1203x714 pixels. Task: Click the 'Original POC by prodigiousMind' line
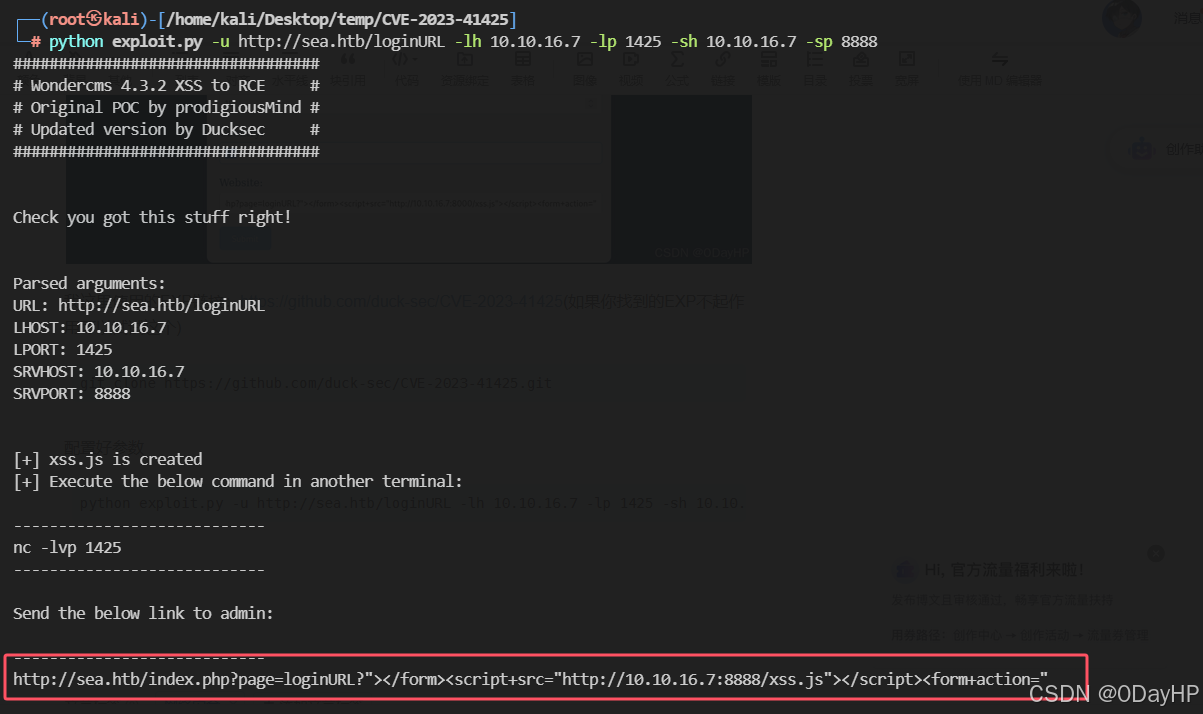[166, 107]
